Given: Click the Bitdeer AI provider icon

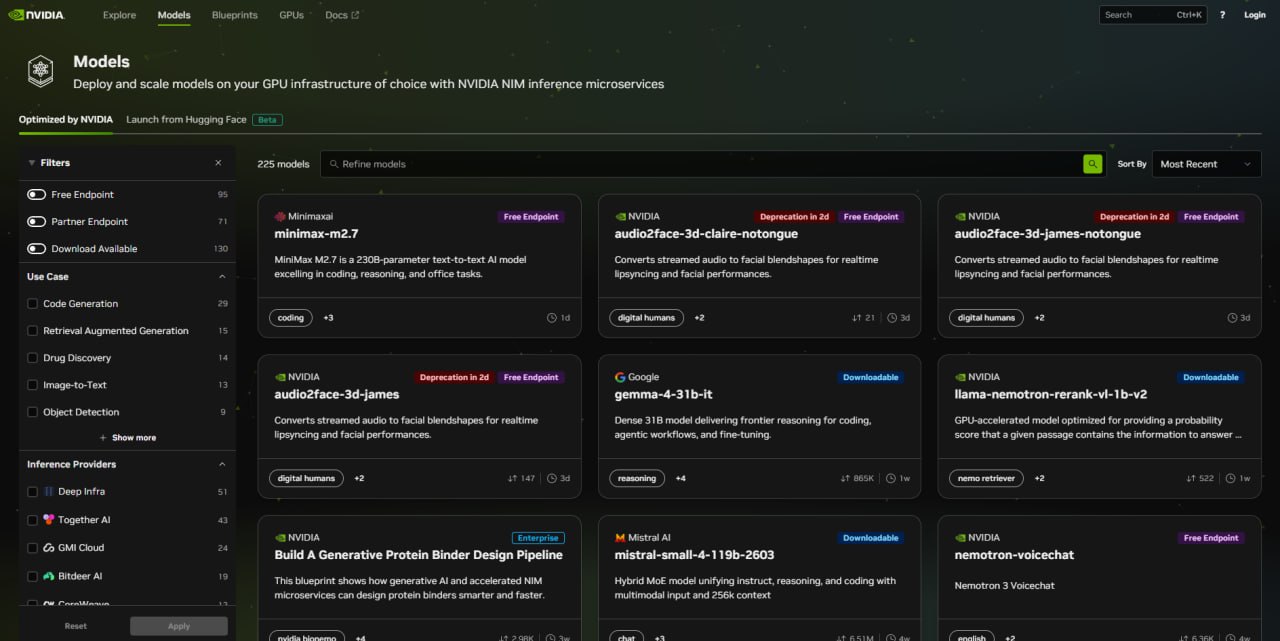Looking at the screenshot, I should 48,576.
